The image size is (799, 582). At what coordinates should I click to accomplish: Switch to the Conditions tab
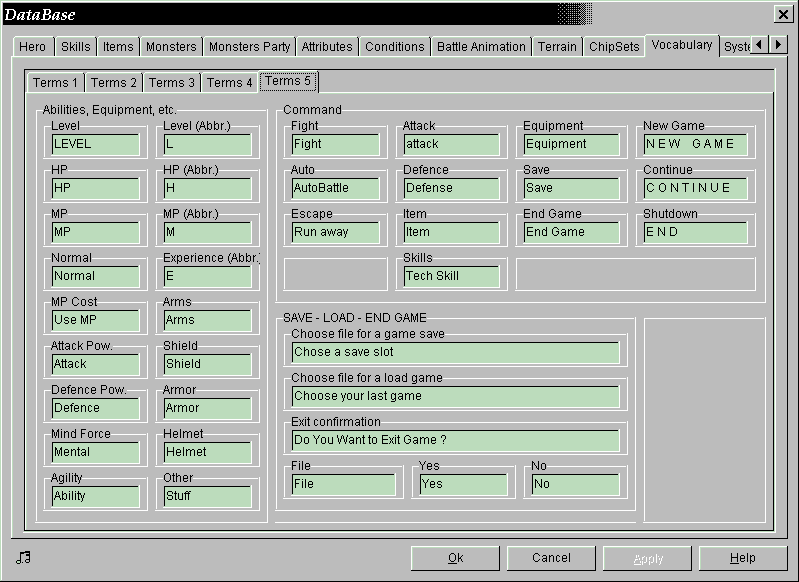(394, 47)
